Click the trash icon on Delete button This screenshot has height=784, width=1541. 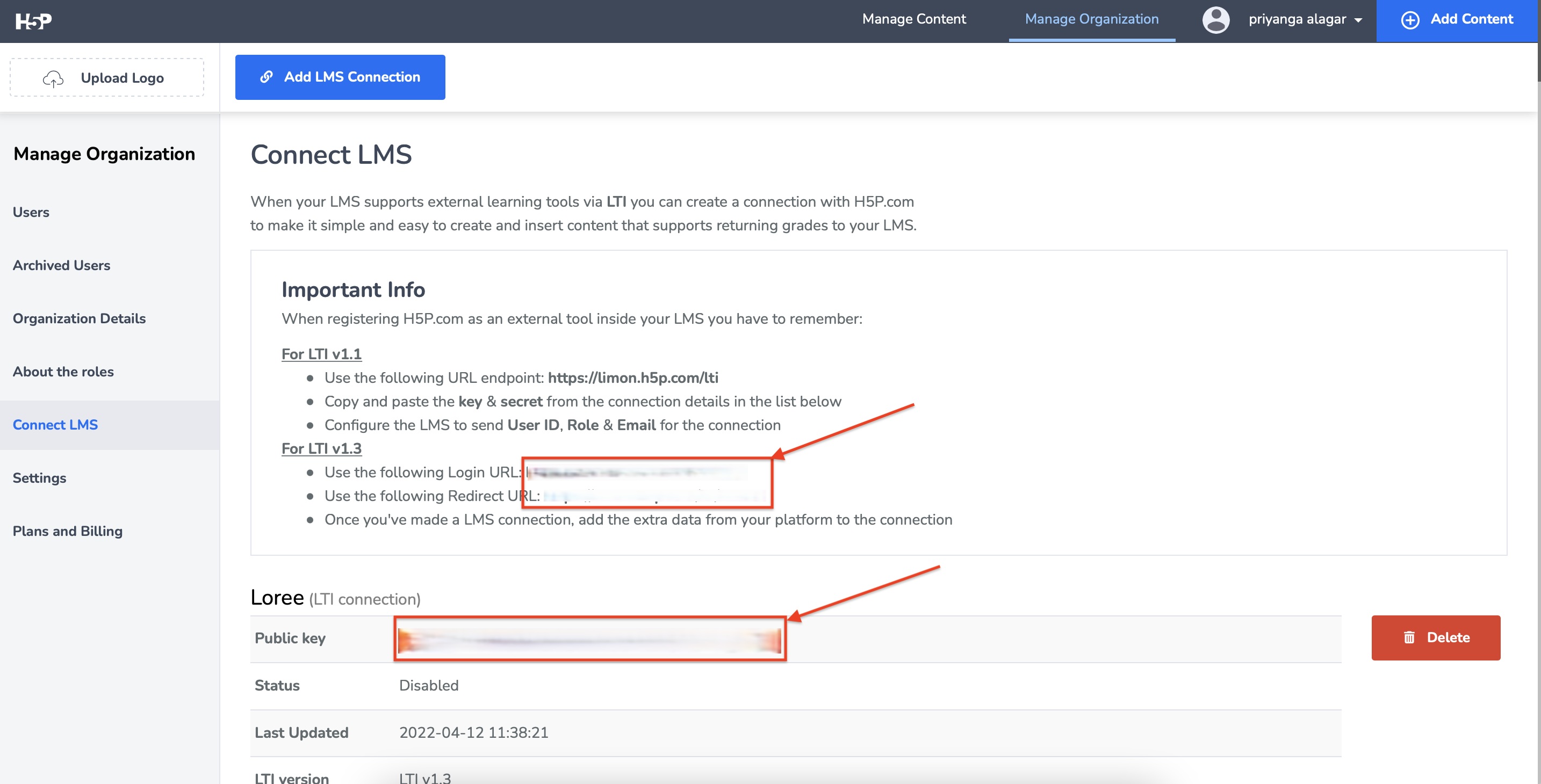point(1409,637)
